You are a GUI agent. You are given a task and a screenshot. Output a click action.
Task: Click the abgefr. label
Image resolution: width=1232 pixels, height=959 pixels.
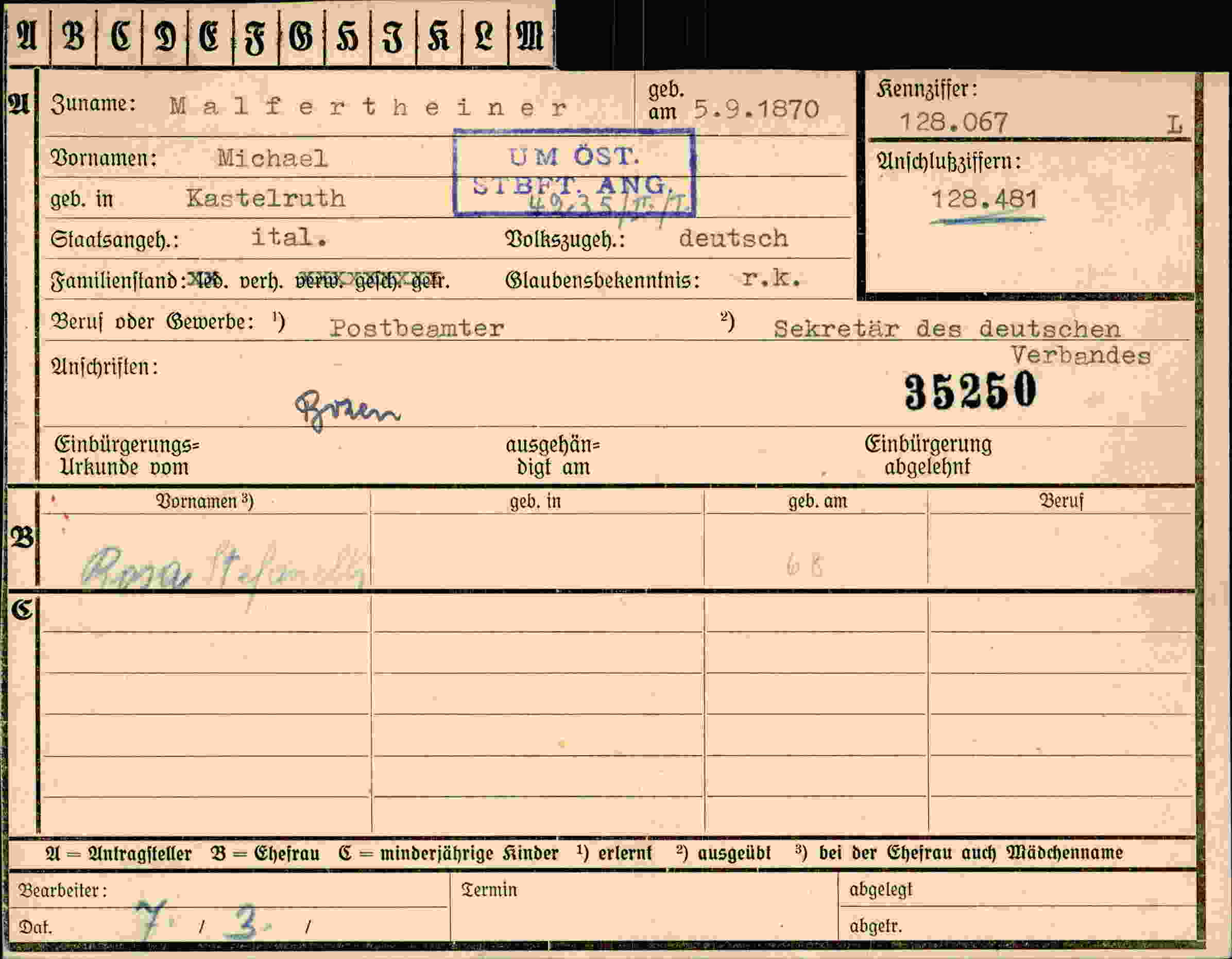click(x=876, y=926)
